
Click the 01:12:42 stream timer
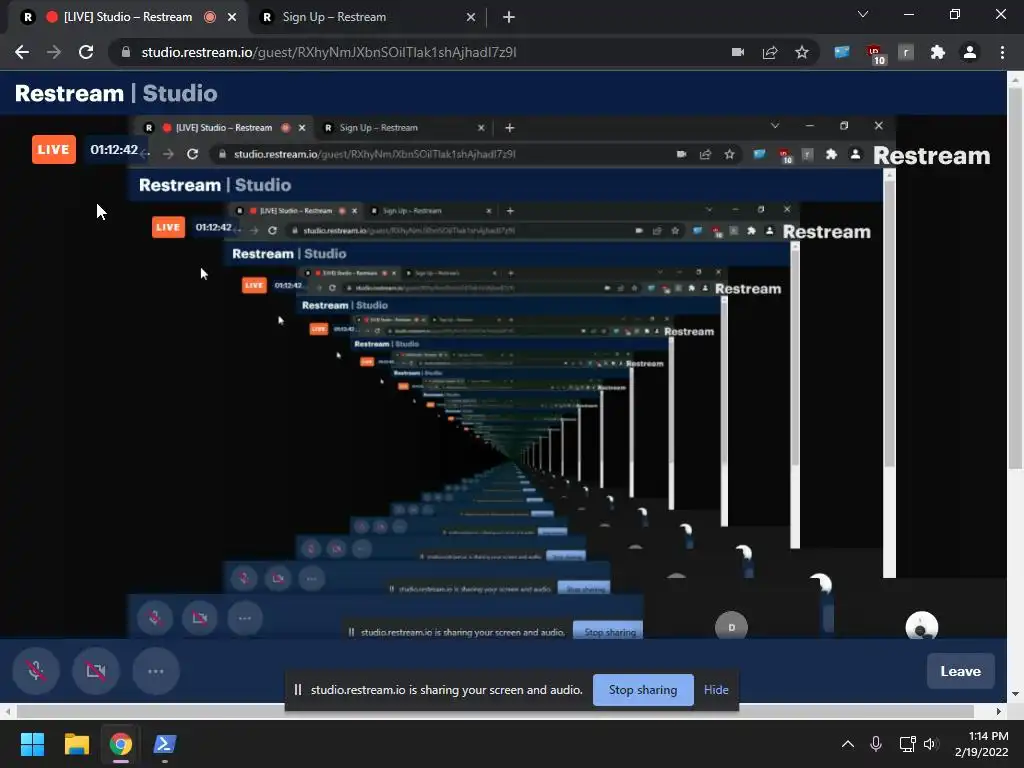[114, 150]
